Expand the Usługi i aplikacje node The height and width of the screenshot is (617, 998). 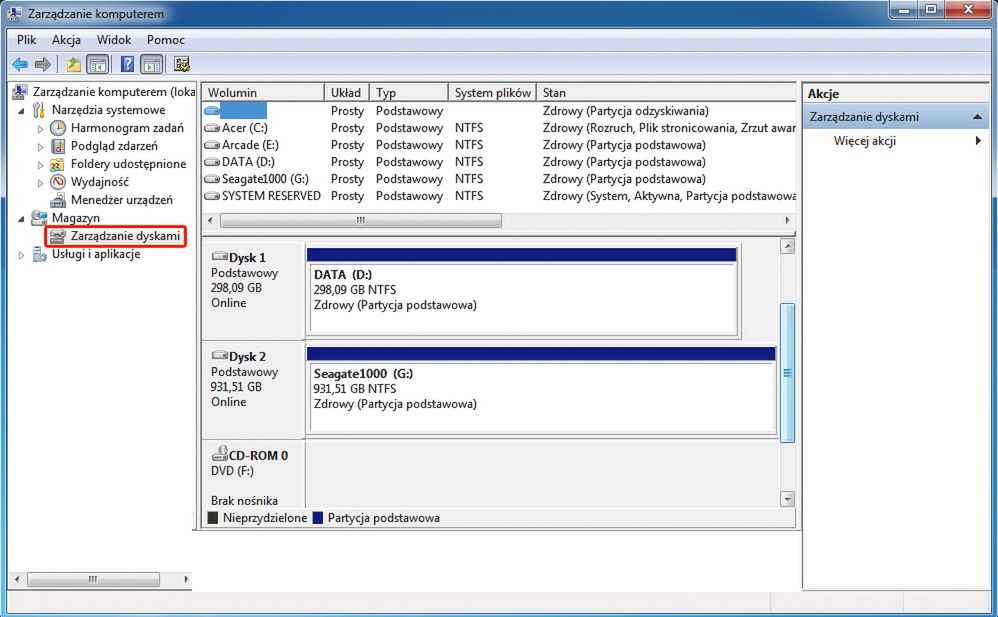pyautogui.click(x=21, y=255)
